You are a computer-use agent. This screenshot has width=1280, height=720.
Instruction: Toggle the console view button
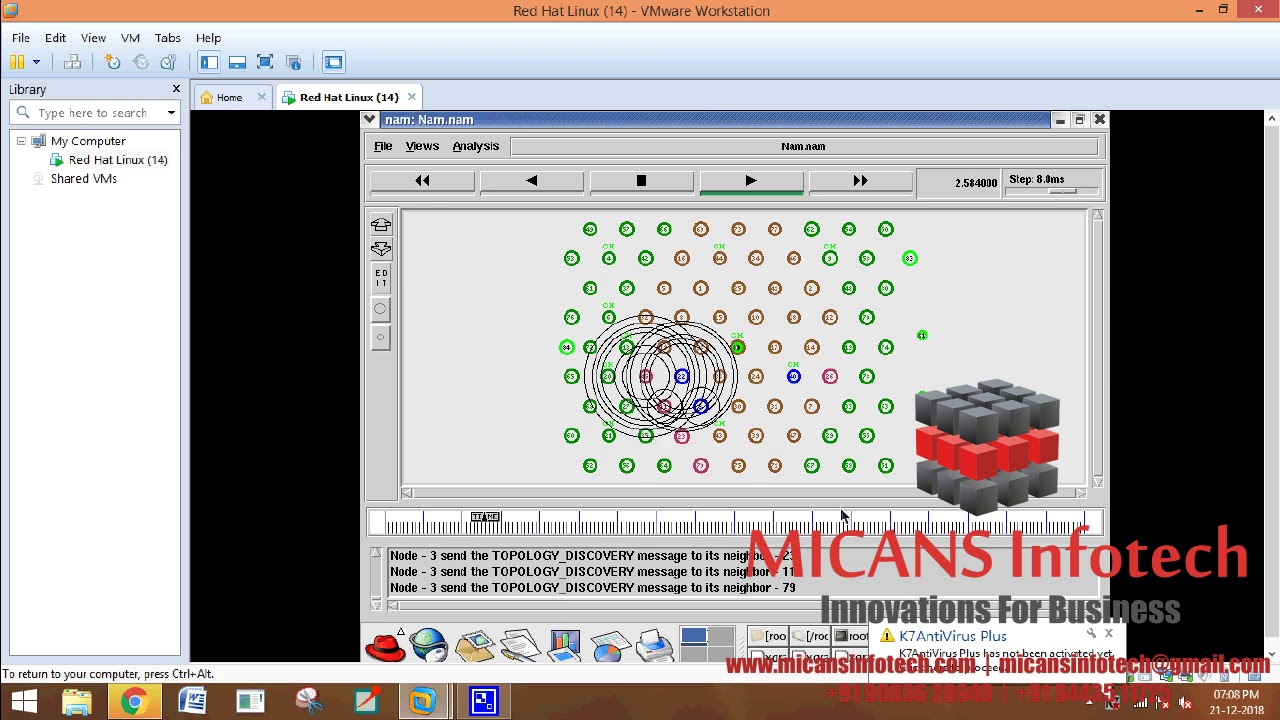[x=333, y=62]
